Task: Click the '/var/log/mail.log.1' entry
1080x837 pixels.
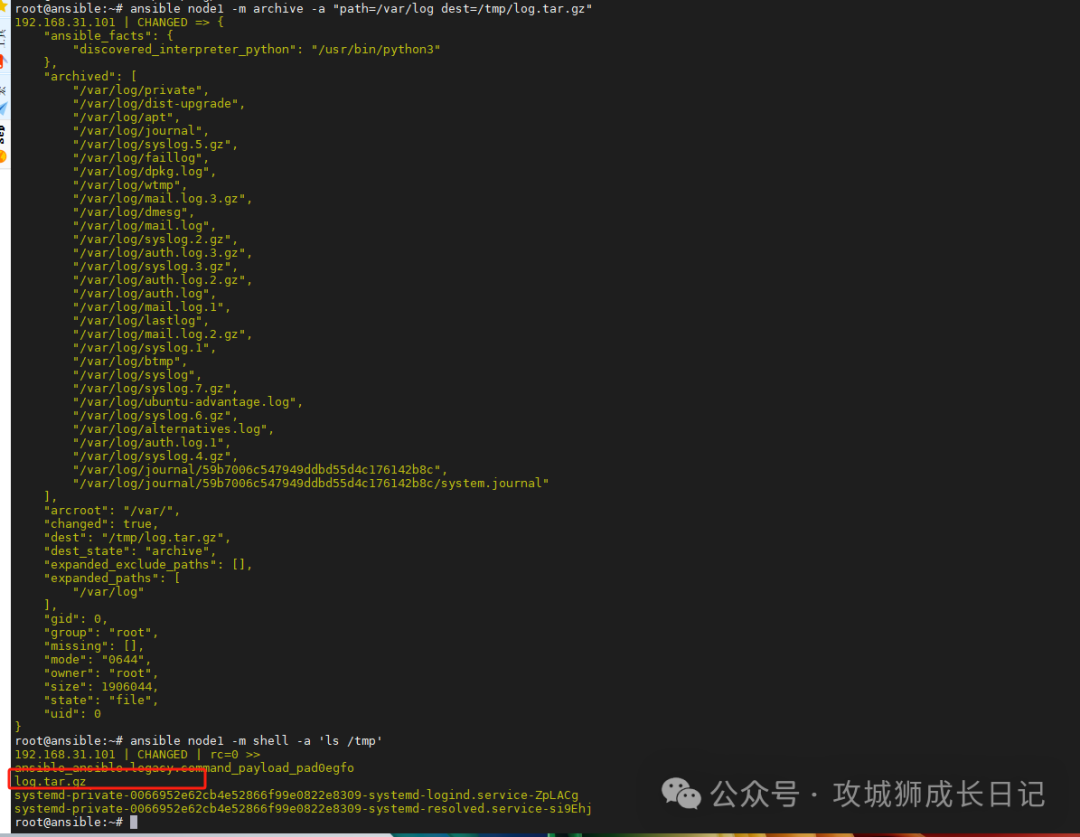Action: pos(152,307)
